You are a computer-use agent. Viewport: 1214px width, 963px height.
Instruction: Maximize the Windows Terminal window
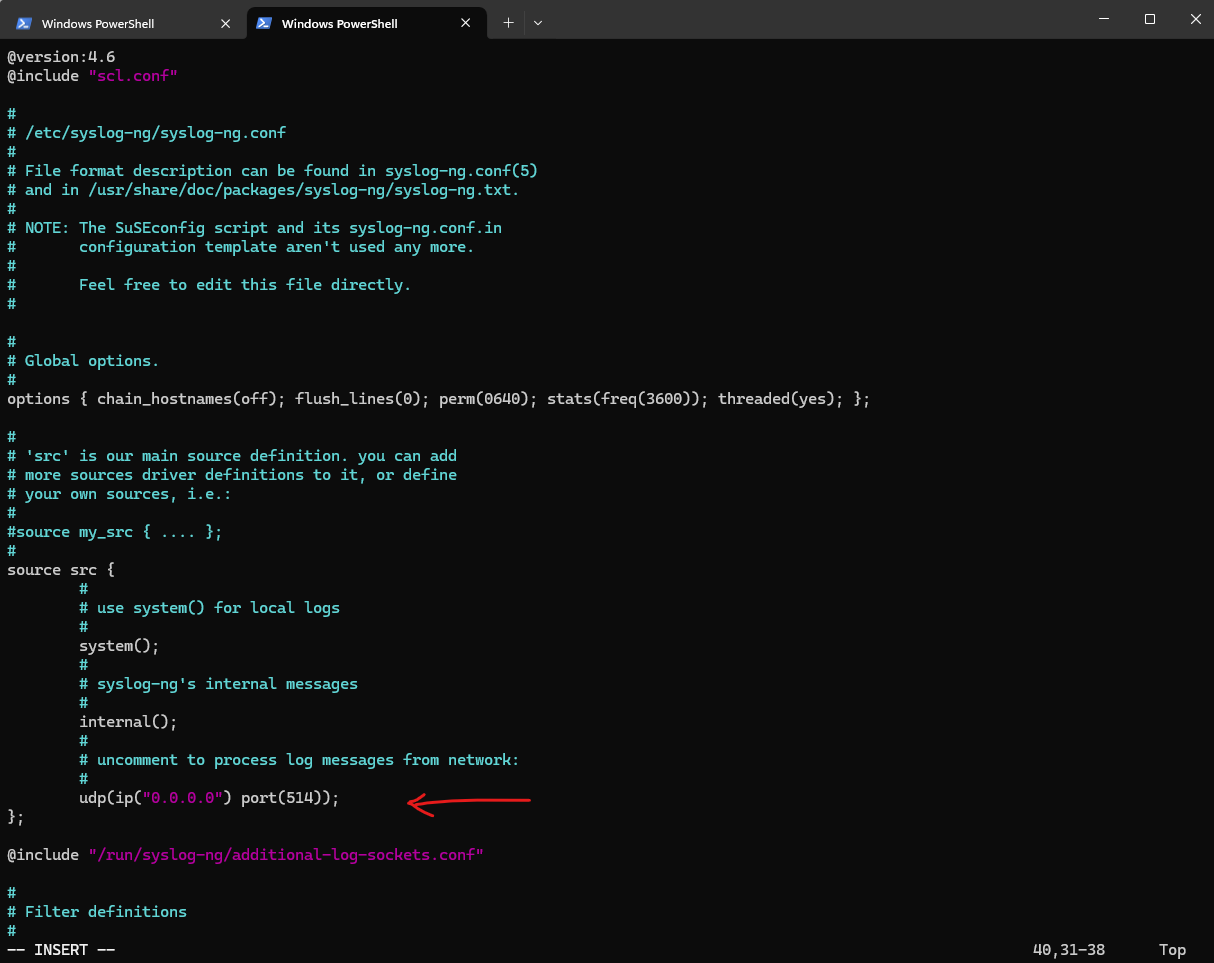(1150, 19)
